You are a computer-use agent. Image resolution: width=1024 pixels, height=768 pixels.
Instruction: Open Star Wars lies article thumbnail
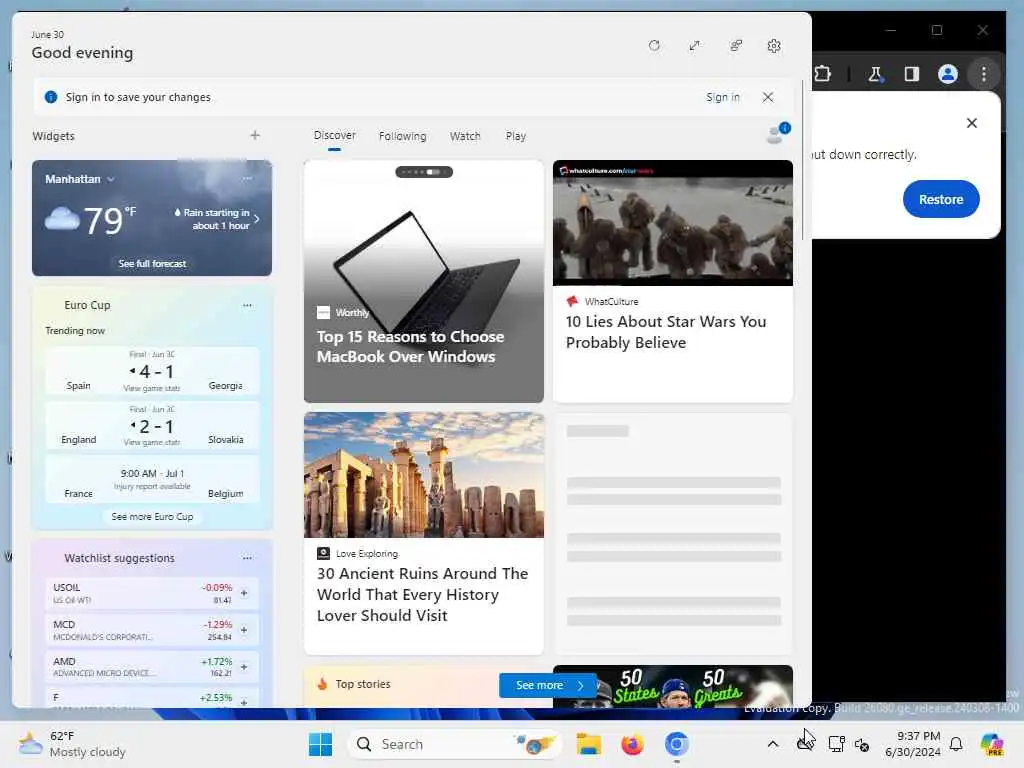(x=673, y=223)
